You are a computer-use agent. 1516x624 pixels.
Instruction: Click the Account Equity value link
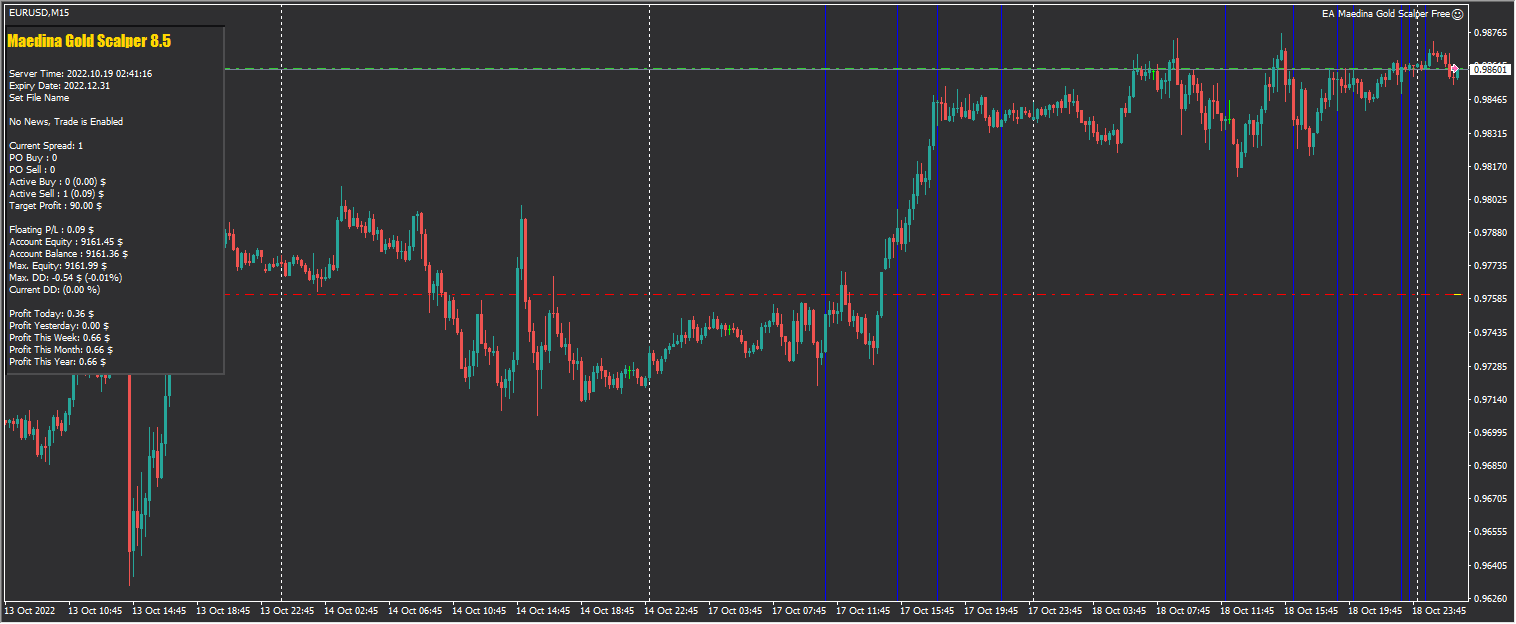[64, 241]
